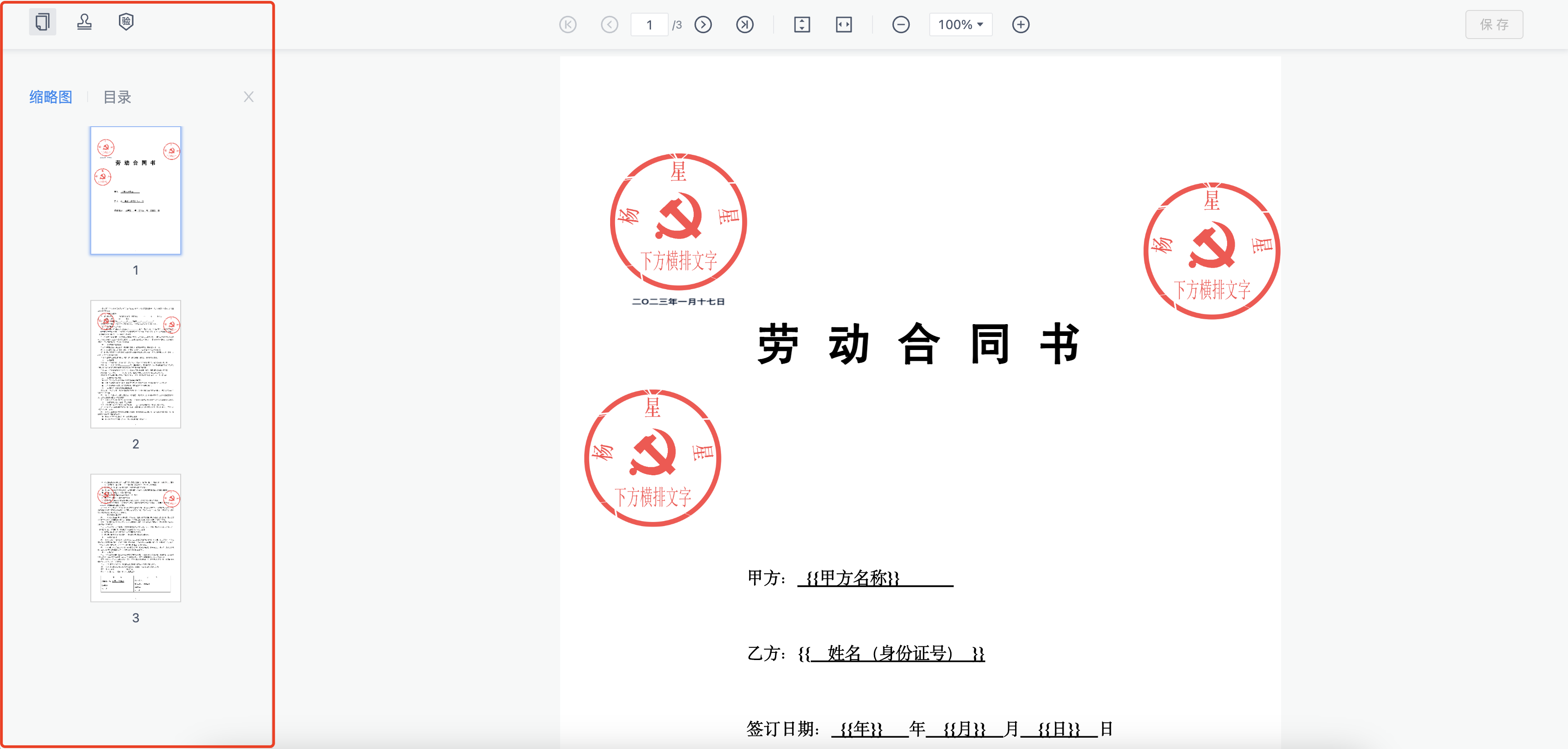Viewport: 1568px width, 749px height.
Task: Fit page to width
Action: pyautogui.click(x=843, y=25)
